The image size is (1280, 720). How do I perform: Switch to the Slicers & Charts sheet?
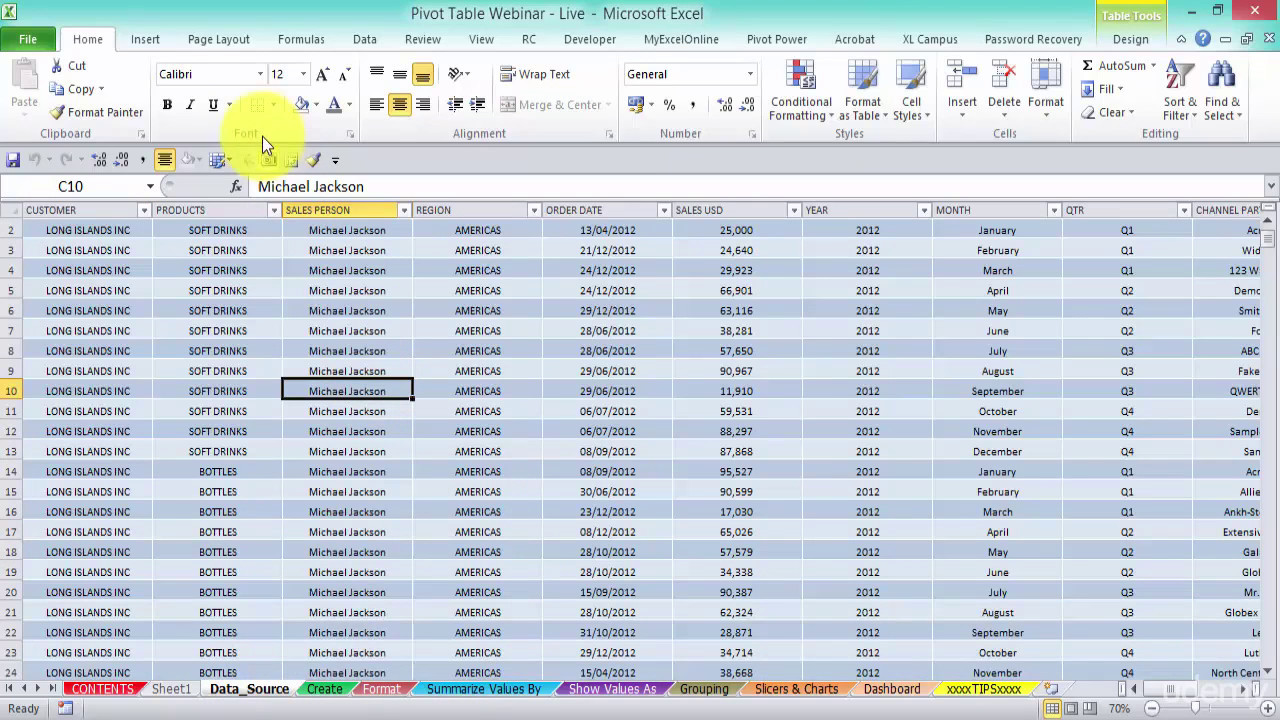[797, 689]
